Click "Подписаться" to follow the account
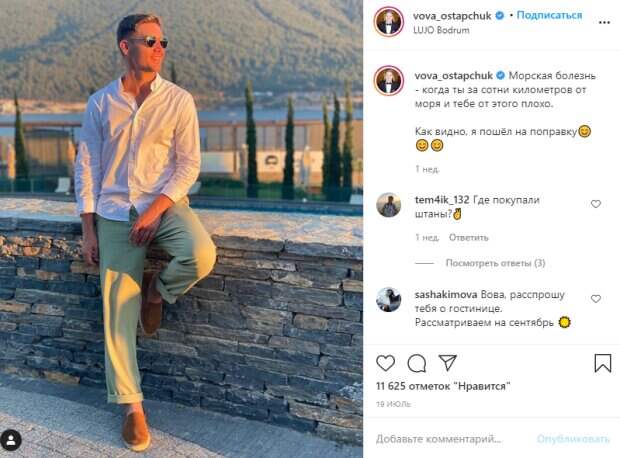The image size is (620, 458). (552, 16)
